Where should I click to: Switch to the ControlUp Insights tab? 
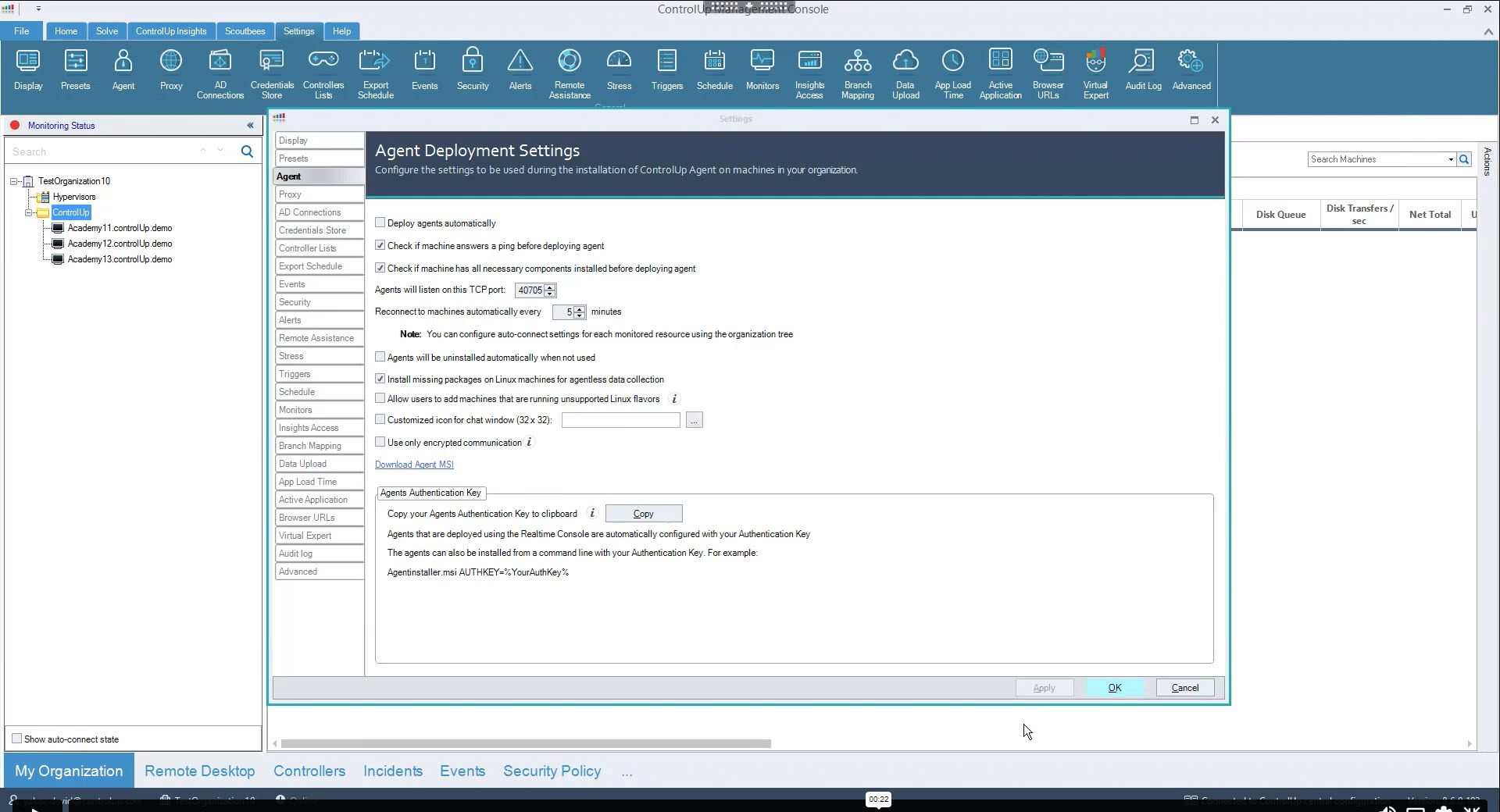click(171, 31)
